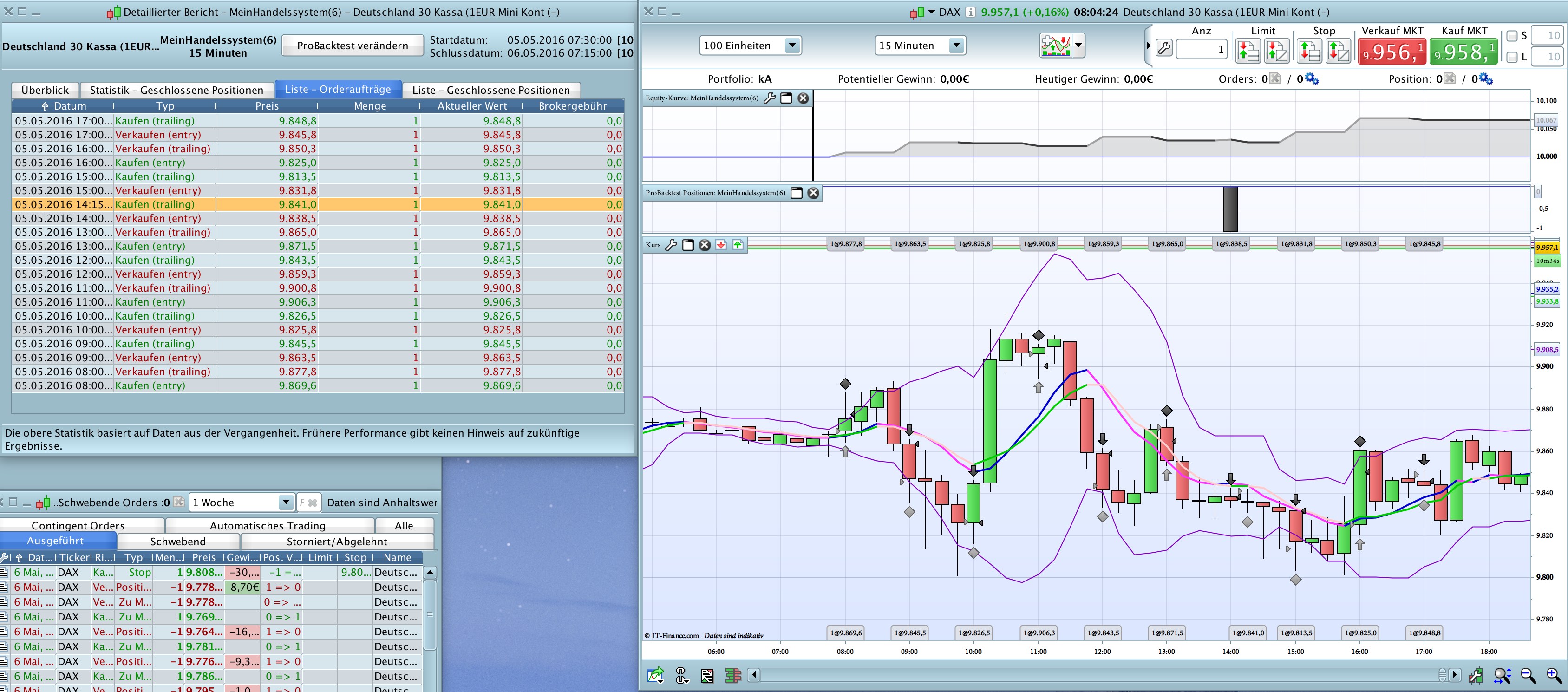This screenshot has width=1568, height=692.
Task: Click the red down-arrow icon in Kurs panel
Action: click(721, 245)
